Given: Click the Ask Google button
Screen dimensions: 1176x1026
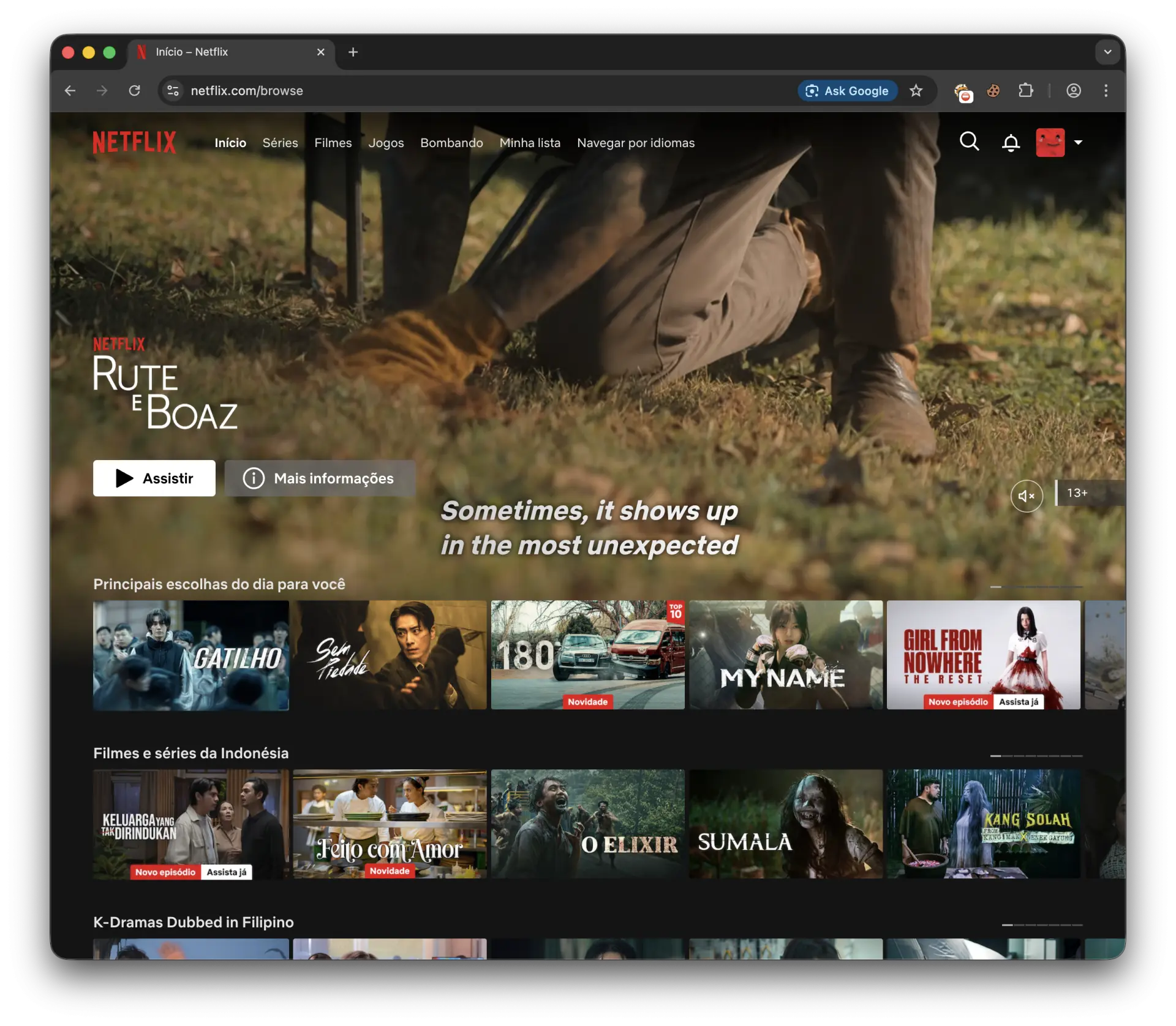Looking at the screenshot, I should [848, 91].
